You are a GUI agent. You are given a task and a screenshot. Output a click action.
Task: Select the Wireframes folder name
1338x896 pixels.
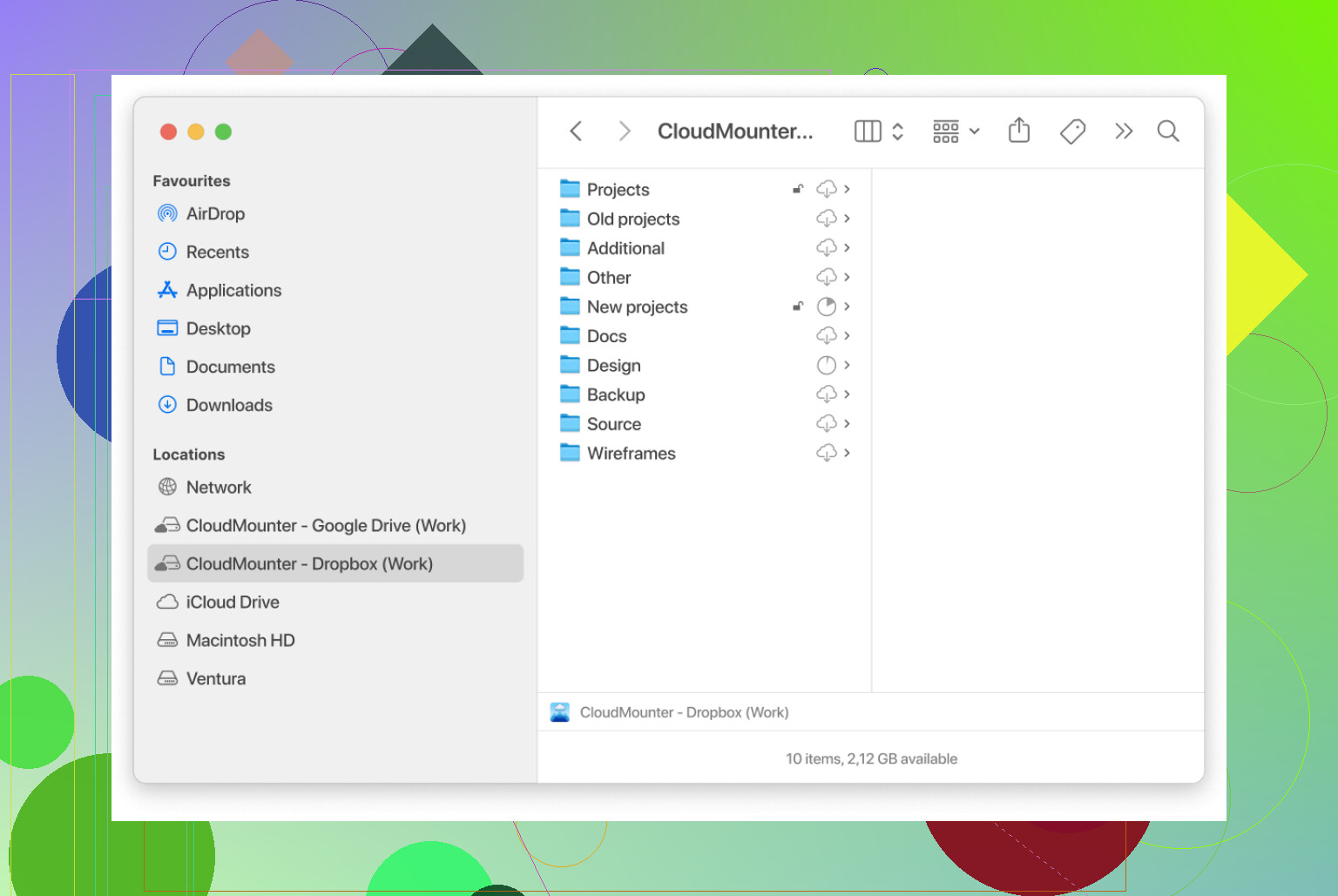[632, 453]
